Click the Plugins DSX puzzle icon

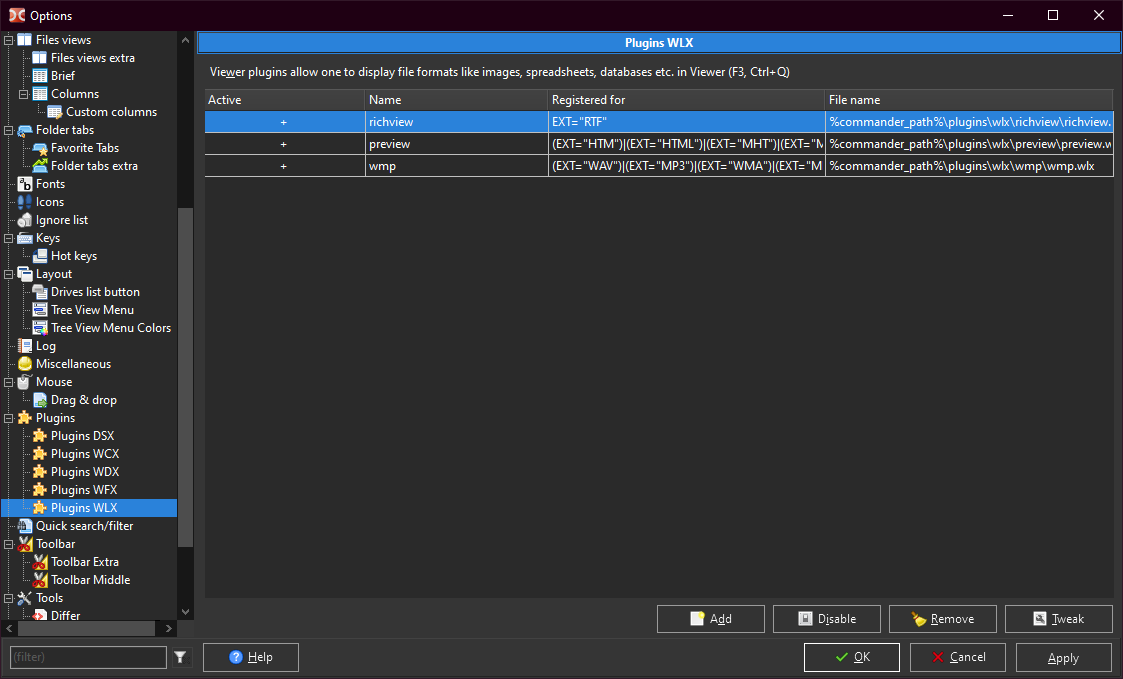point(40,436)
